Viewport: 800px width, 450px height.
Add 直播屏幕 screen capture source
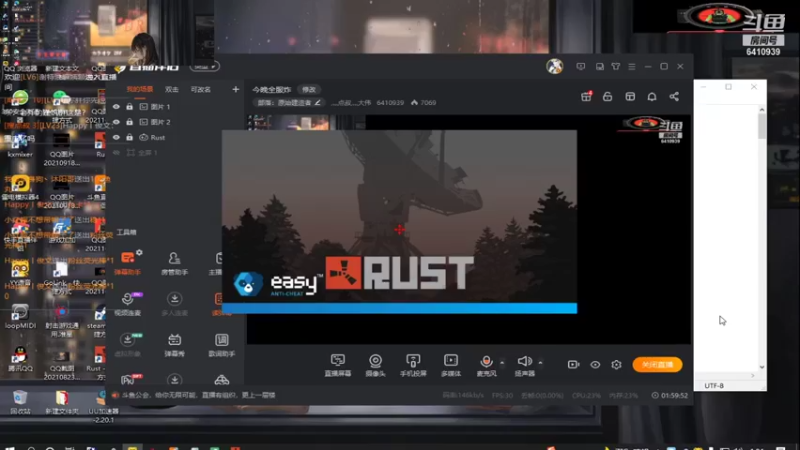click(x=338, y=365)
